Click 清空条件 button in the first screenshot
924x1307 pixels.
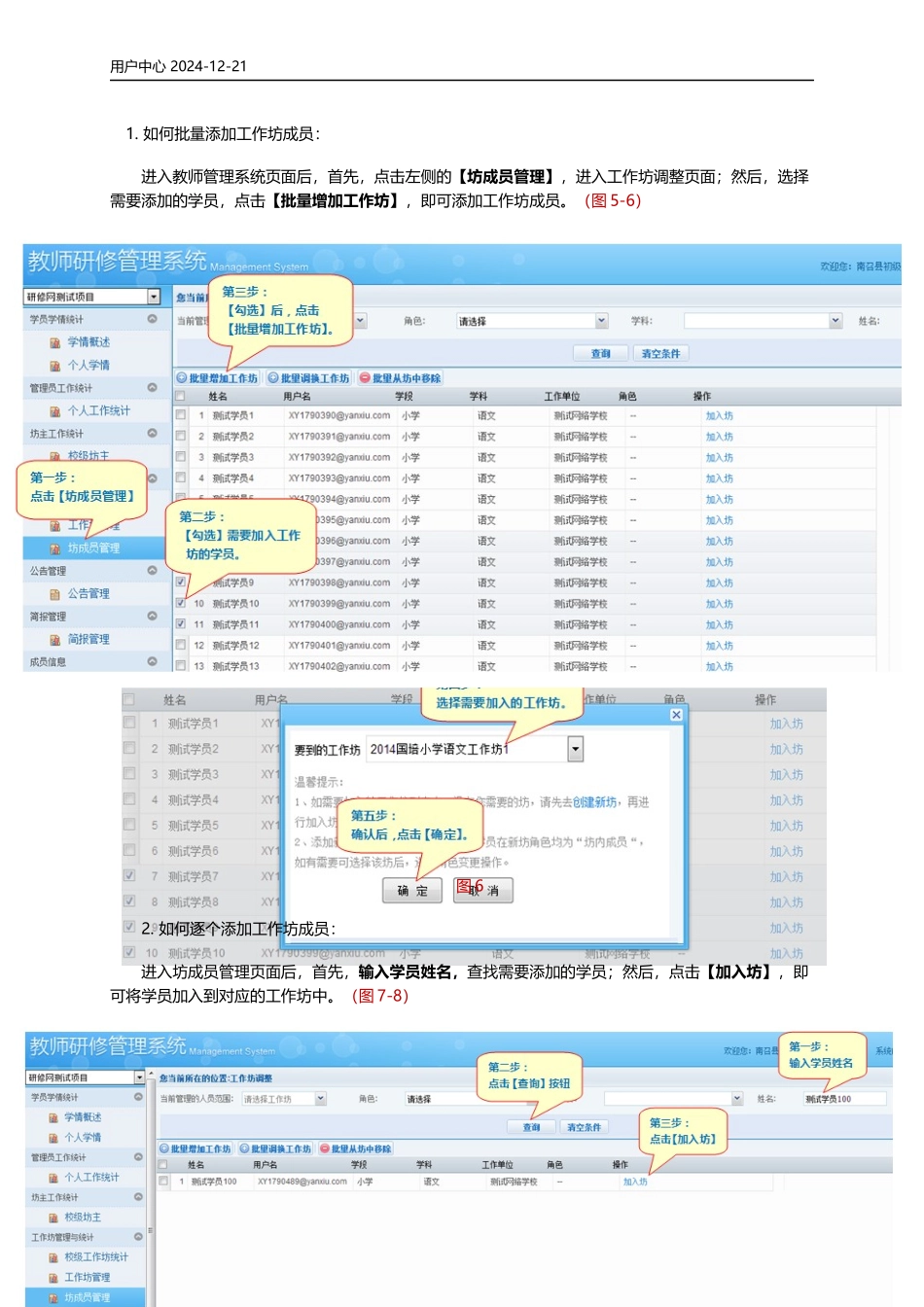point(660,354)
